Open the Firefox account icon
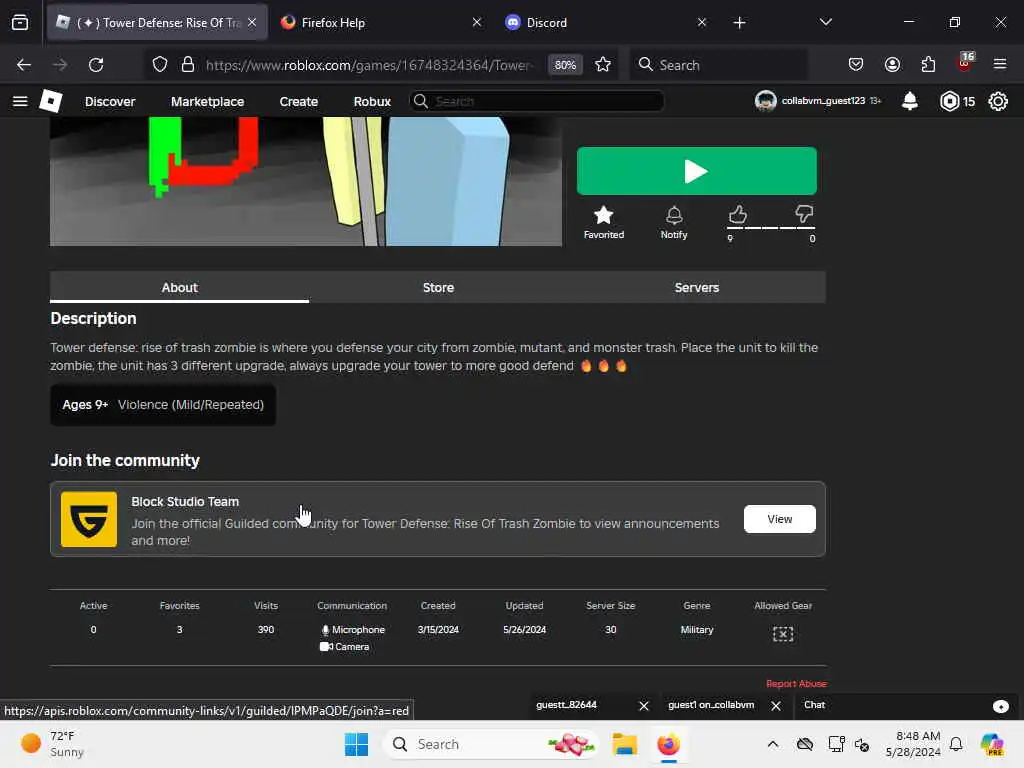 892,65
